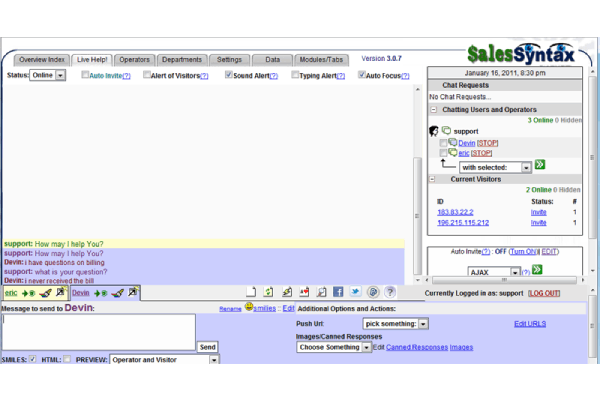Screen dimensions: 600x400
Task: Click the page-with-pencil edit icon in toolbar
Action: pos(287,292)
